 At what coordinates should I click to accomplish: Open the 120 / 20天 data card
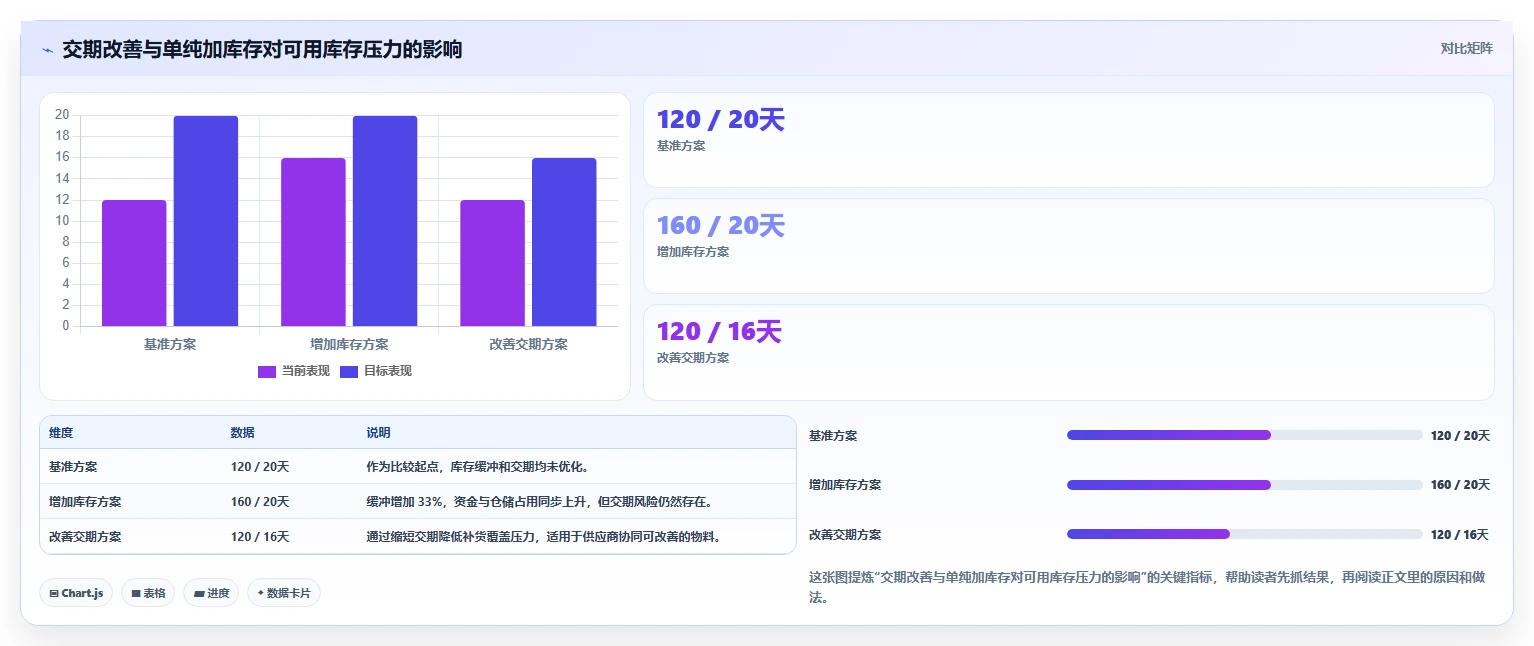[1068, 140]
